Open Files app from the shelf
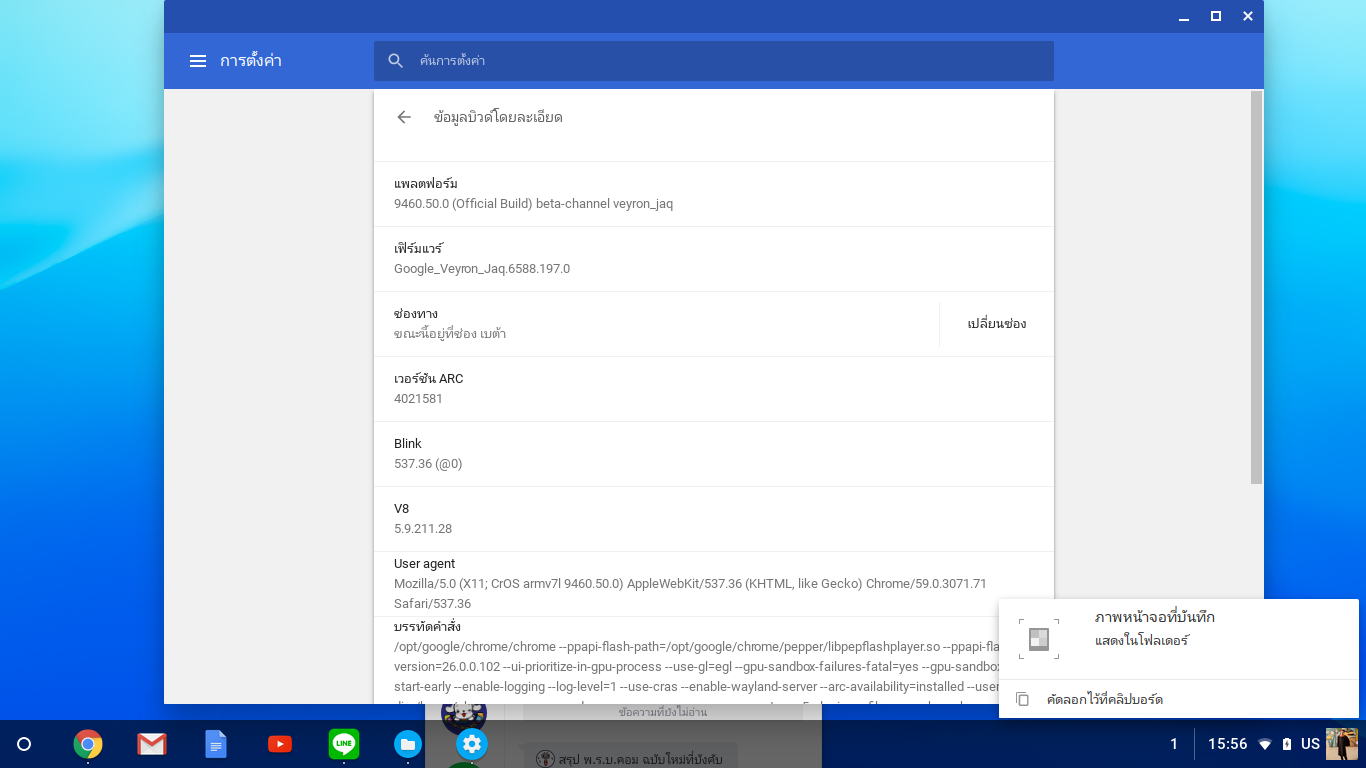 (408, 744)
